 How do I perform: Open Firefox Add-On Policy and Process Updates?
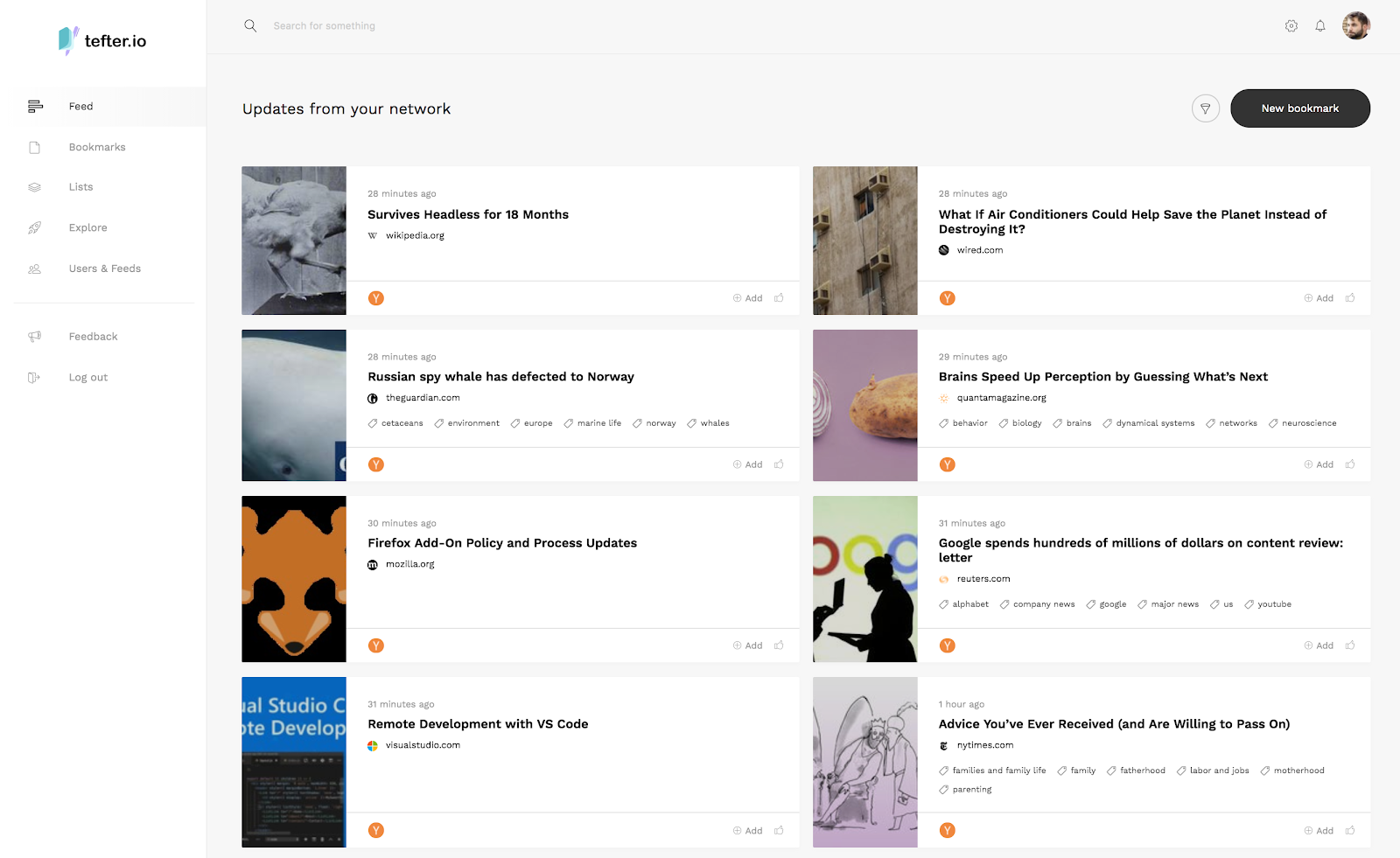click(x=502, y=543)
